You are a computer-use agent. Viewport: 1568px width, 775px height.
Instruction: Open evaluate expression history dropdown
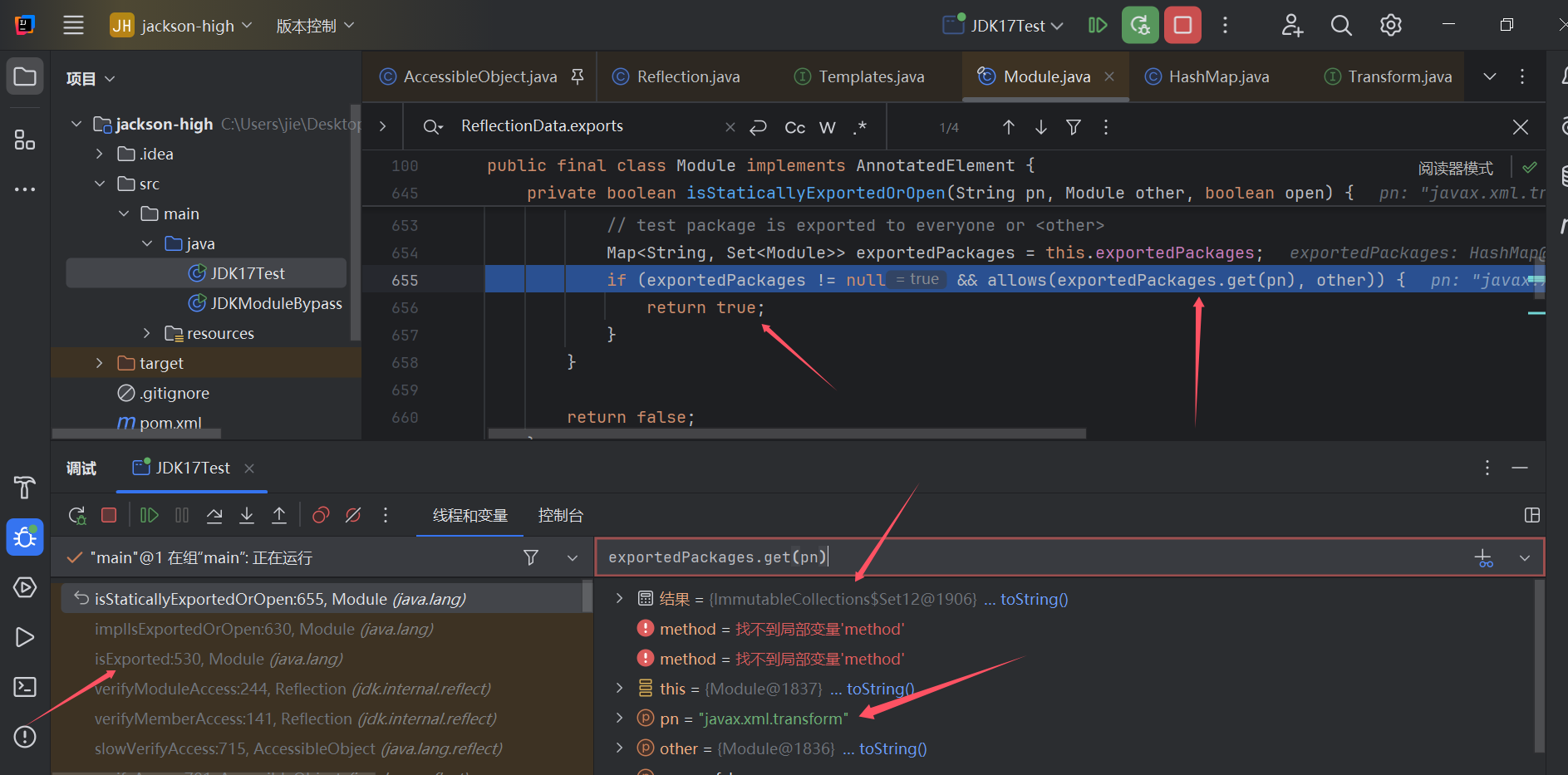1524,557
